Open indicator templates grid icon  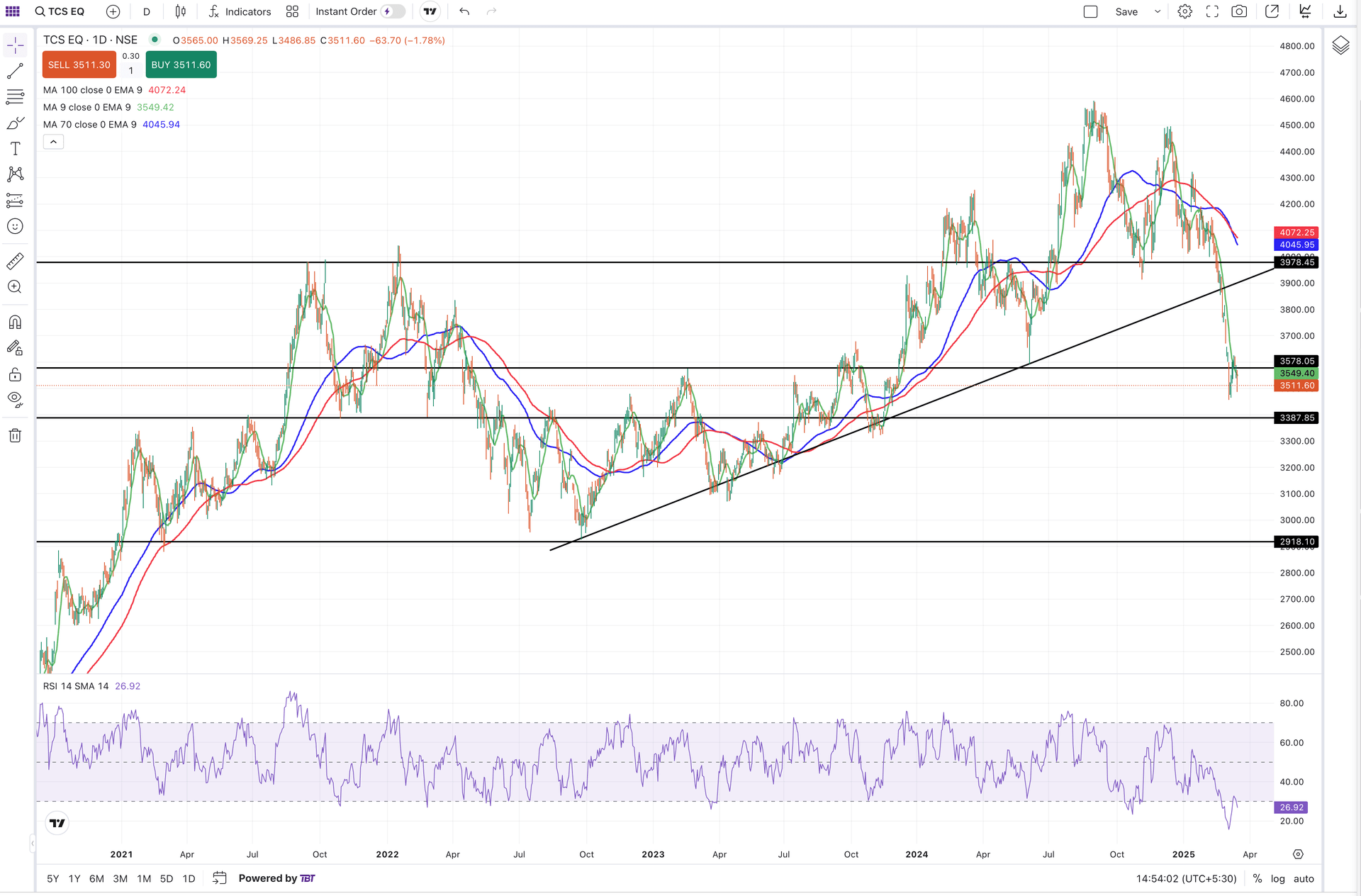coord(292,11)
